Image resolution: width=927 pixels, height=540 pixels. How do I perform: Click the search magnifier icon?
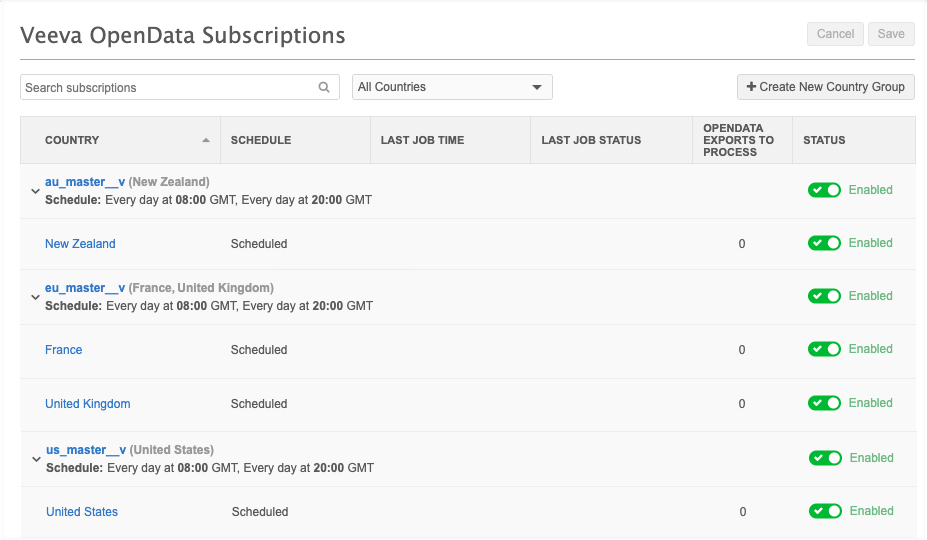tap(324, 88)
